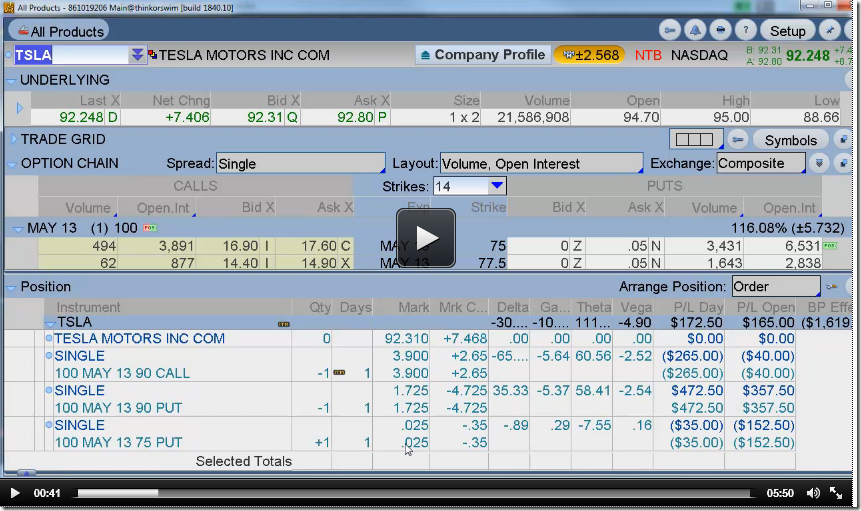This screenshot has width=861, height=511.
Task: Open Company Profile
Action: pyautogui.click(x=483, y=55)
